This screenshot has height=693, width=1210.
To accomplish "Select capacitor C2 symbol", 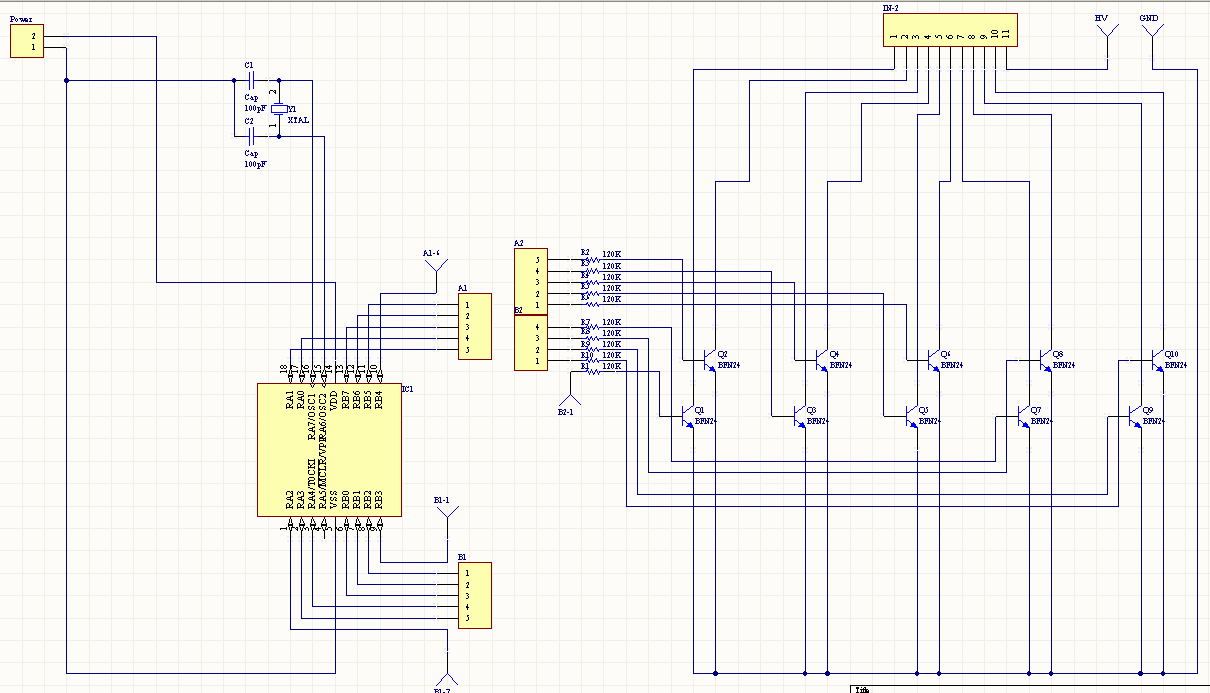I will point(251,136).
